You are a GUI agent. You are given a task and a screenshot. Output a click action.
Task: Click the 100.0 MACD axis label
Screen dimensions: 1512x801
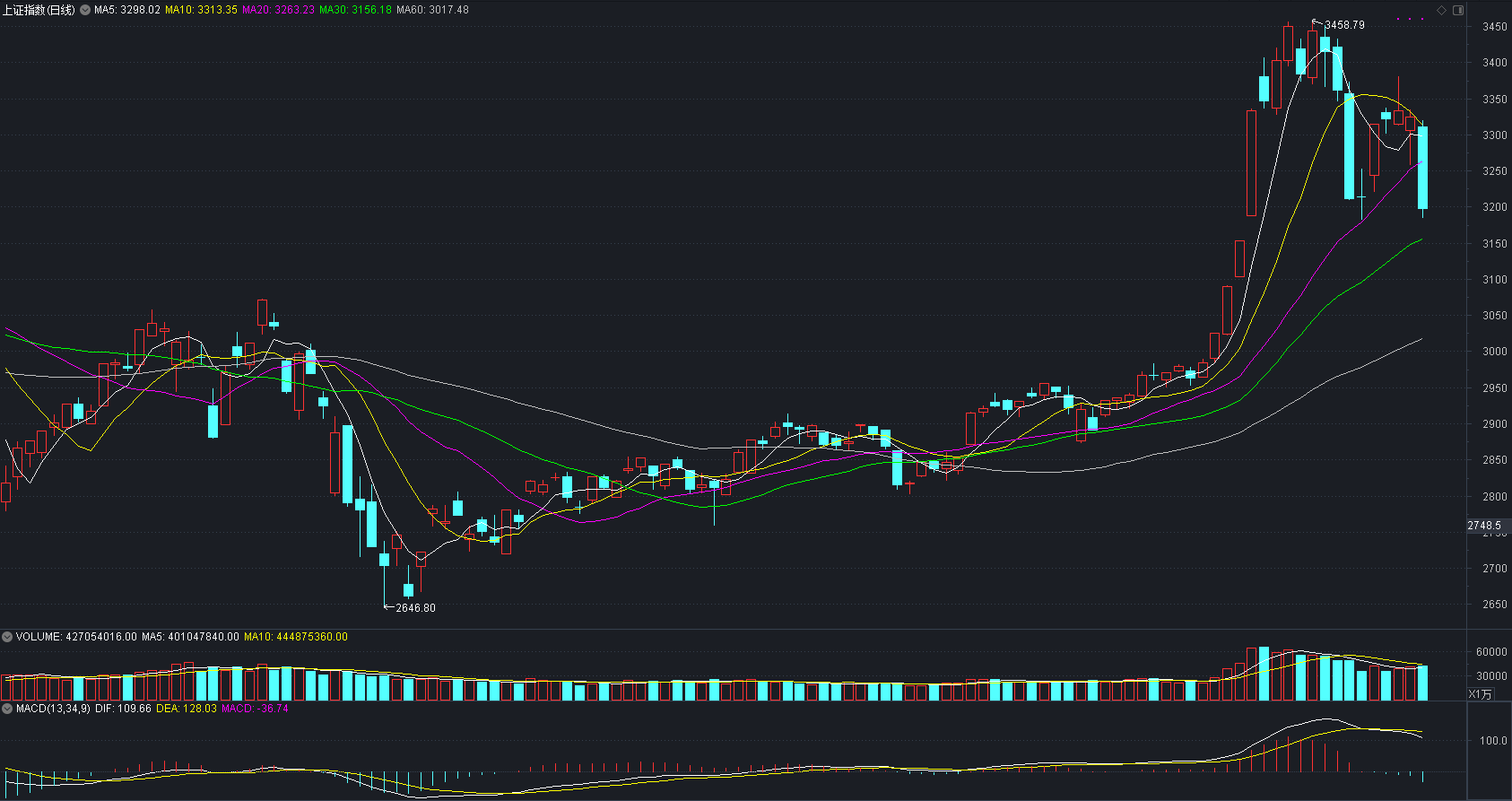coord(1493,741)
